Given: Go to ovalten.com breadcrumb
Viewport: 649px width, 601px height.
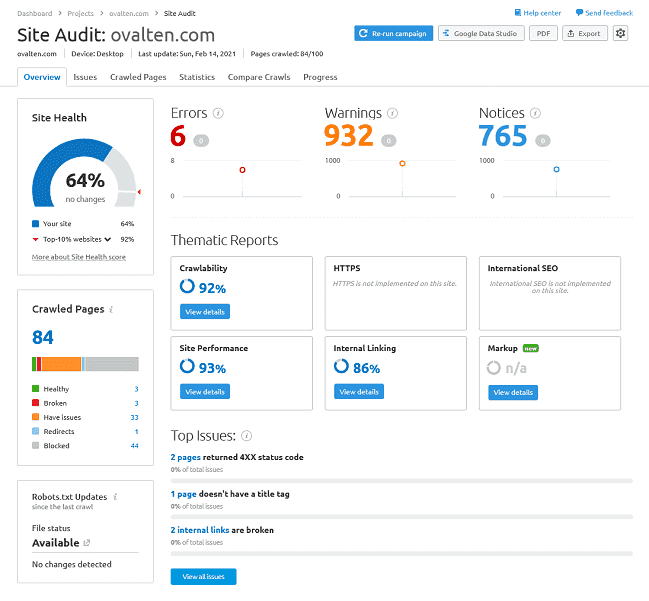Looking at the screenshot, I should [x=129, y=13].
